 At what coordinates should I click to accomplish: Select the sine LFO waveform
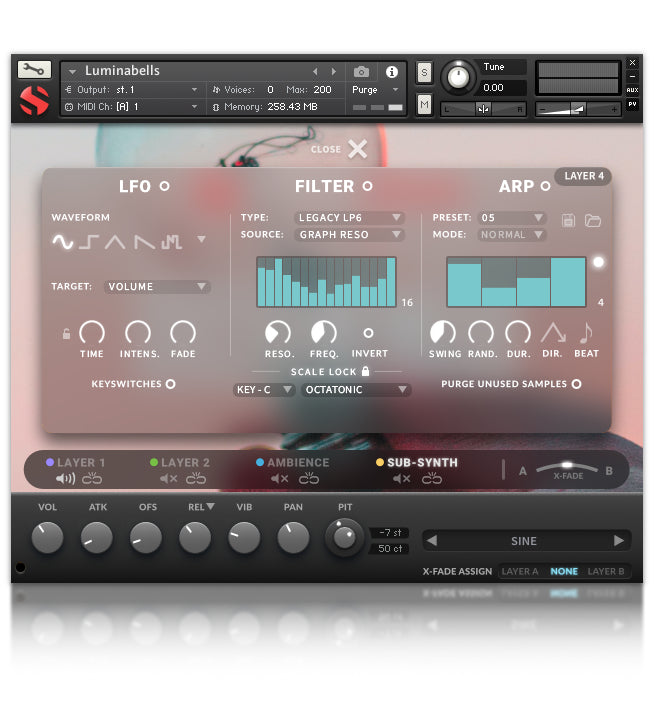[63, 241]
